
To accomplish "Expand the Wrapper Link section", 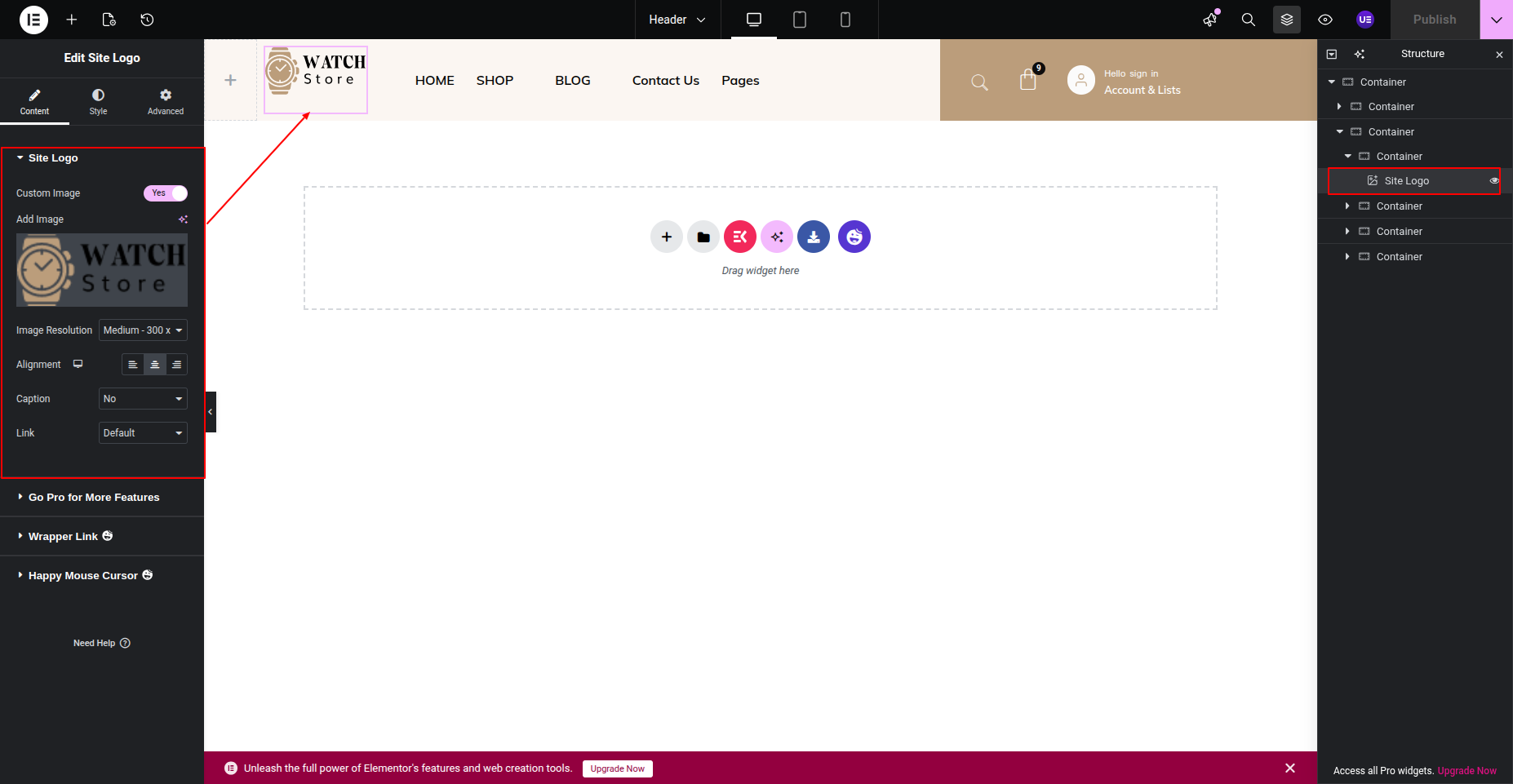I will point(63,537).
